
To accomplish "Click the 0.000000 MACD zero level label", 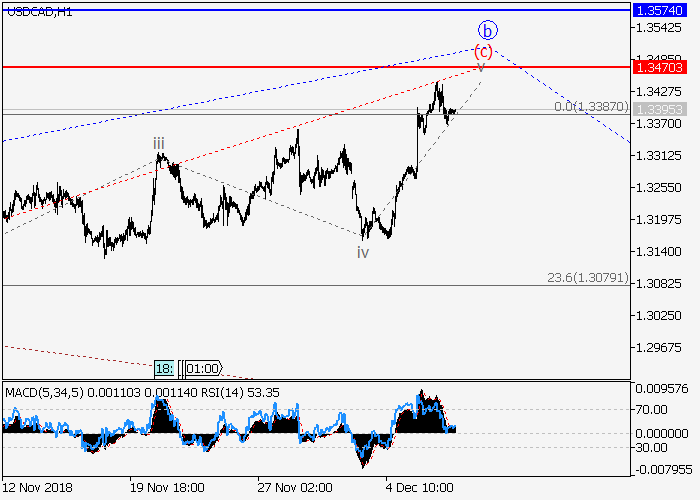I will pyautogui.click(x=662, y=433).
